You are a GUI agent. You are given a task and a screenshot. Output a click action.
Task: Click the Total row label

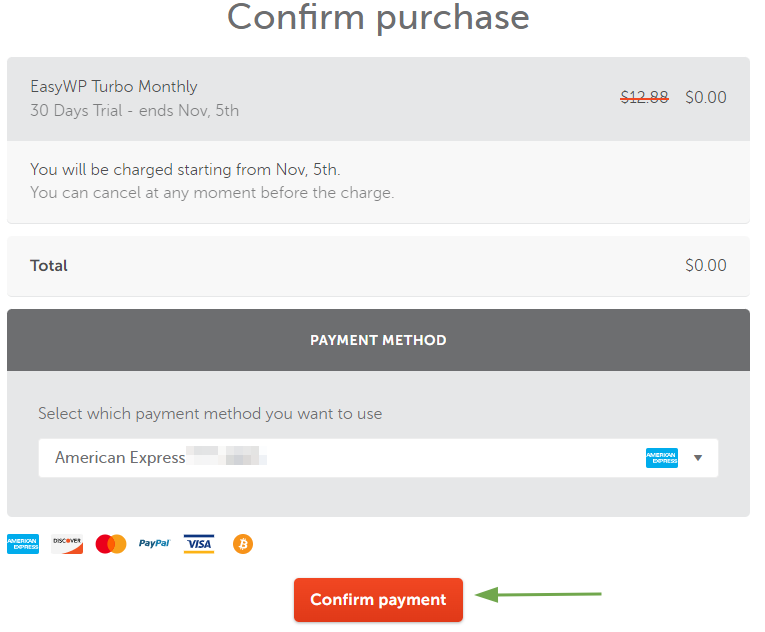point(49,265)
